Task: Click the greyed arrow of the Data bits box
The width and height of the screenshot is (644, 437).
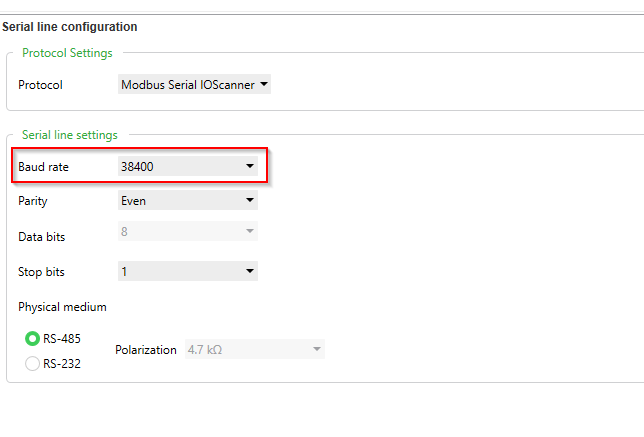Action: click(250, 231)
